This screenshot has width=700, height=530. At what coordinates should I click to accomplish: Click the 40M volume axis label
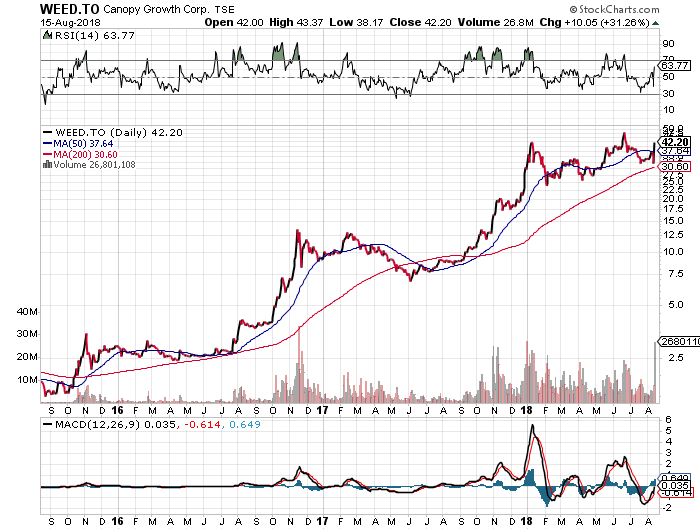coord(27,312)
